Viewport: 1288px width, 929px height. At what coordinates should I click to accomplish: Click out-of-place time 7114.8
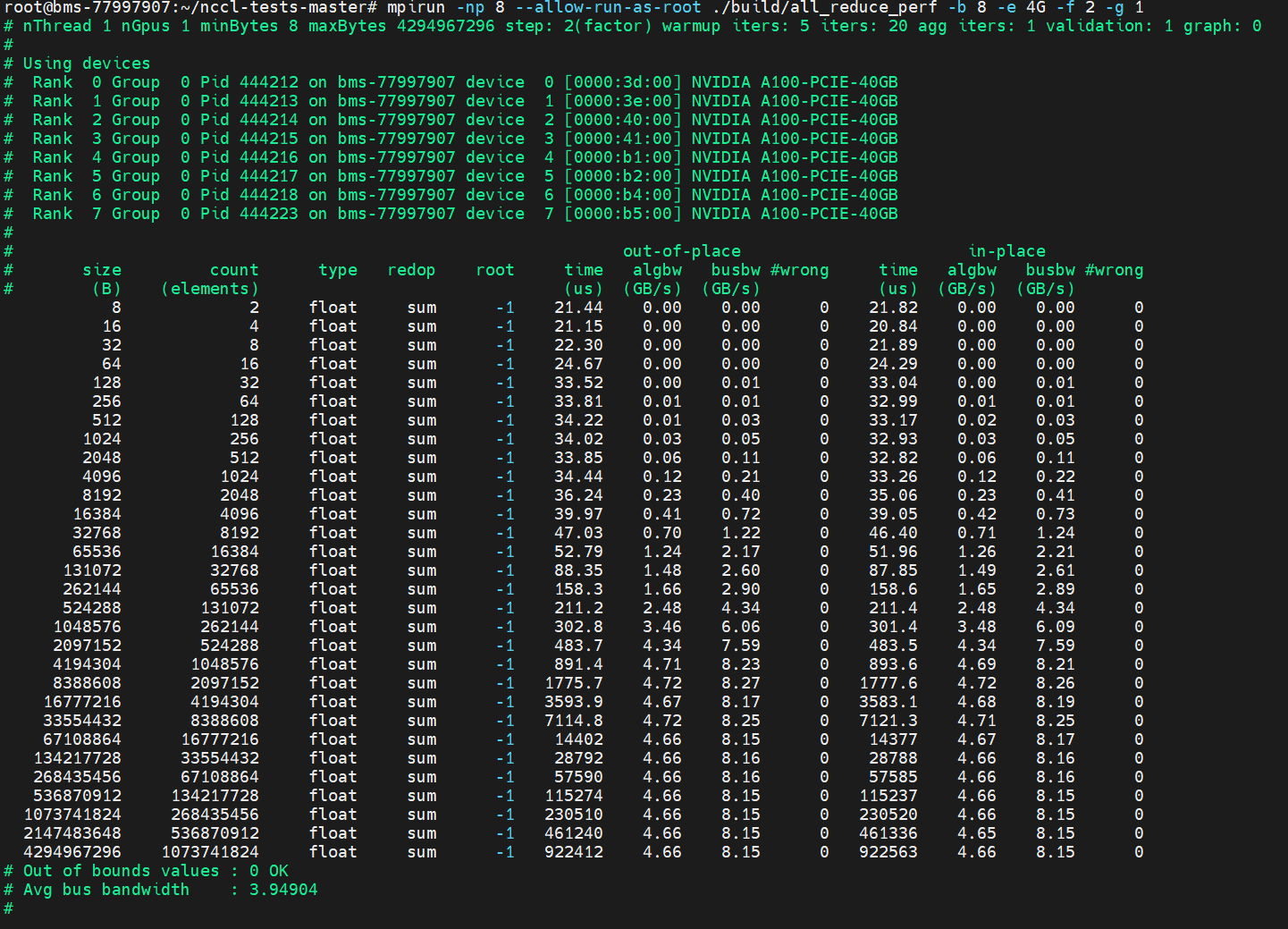click(574, 721)
